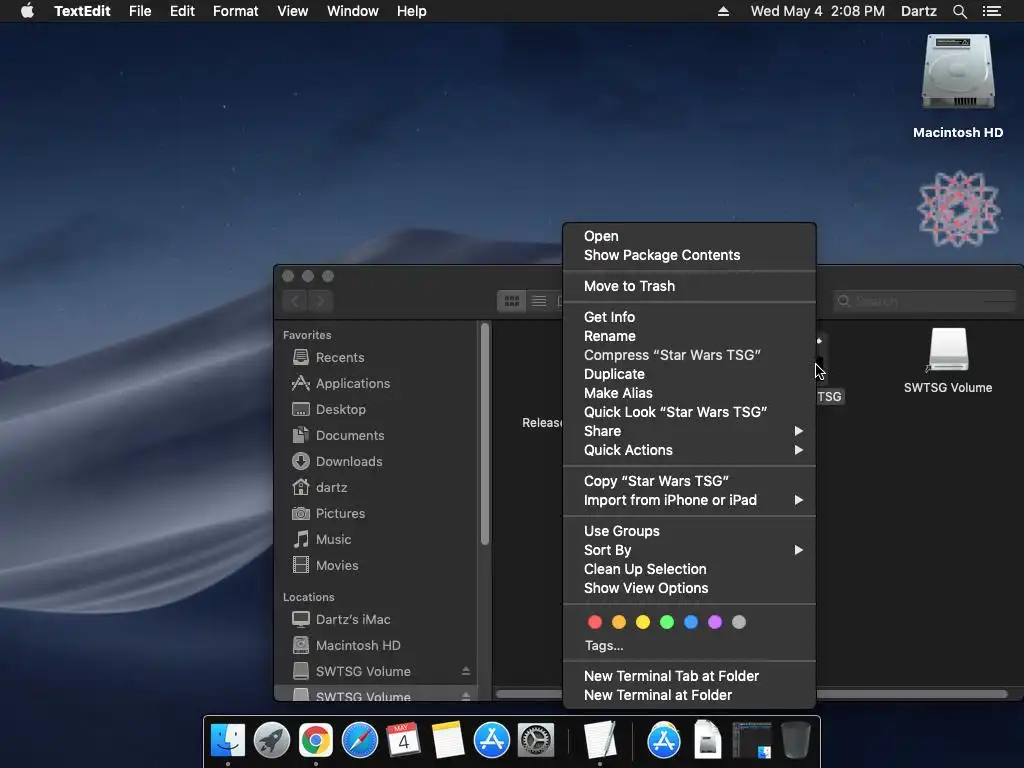1024x768 pixels.
Task: Open Safari compass icon in Dock
Action: pos(360,741)
